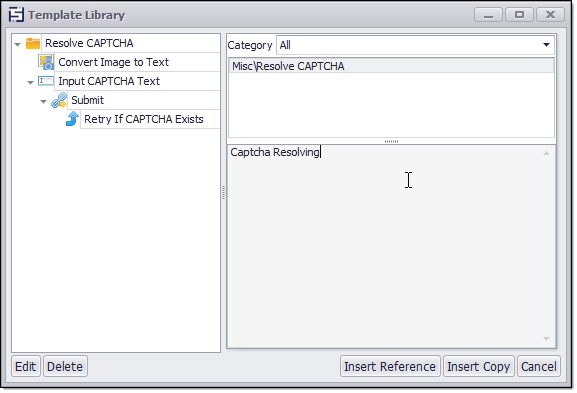The height and width of the screenshot is (393, 577).
Task: Close the Template Library window
Action: 550,15
